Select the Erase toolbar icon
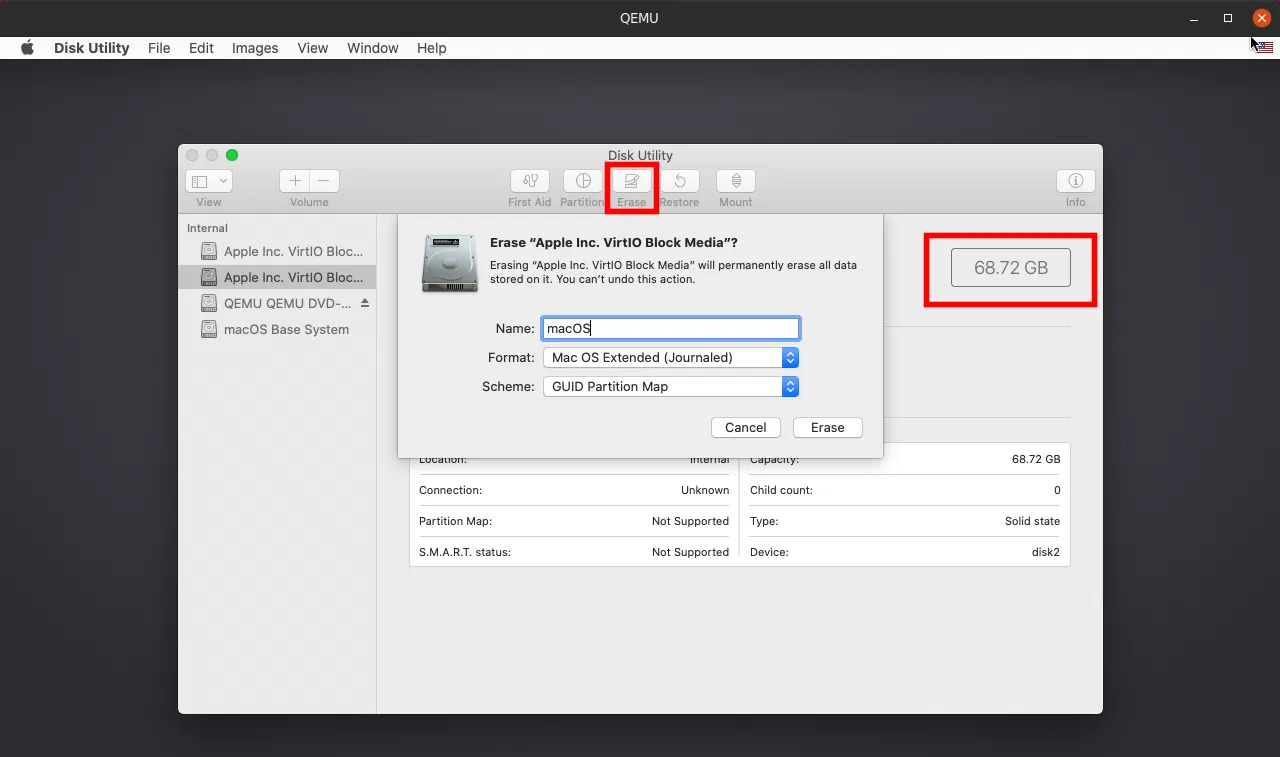 (x=632, y=181)
